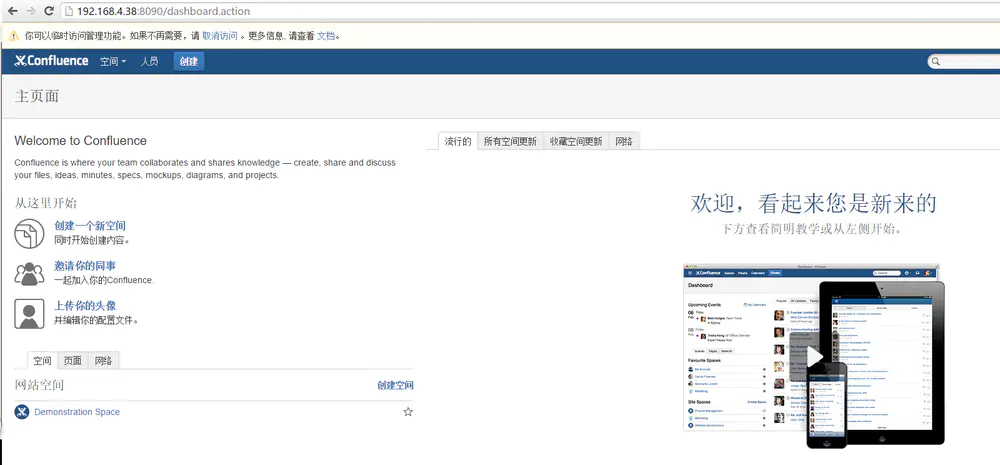1000x465 pixels.
Task: Click the Confluence logo
Action: point(51,61)
